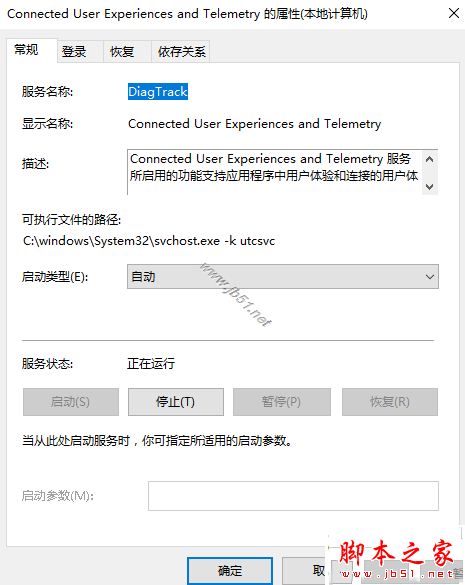
Task: Click the disabled 启动(S) button
Action: [x=71, y=402]
